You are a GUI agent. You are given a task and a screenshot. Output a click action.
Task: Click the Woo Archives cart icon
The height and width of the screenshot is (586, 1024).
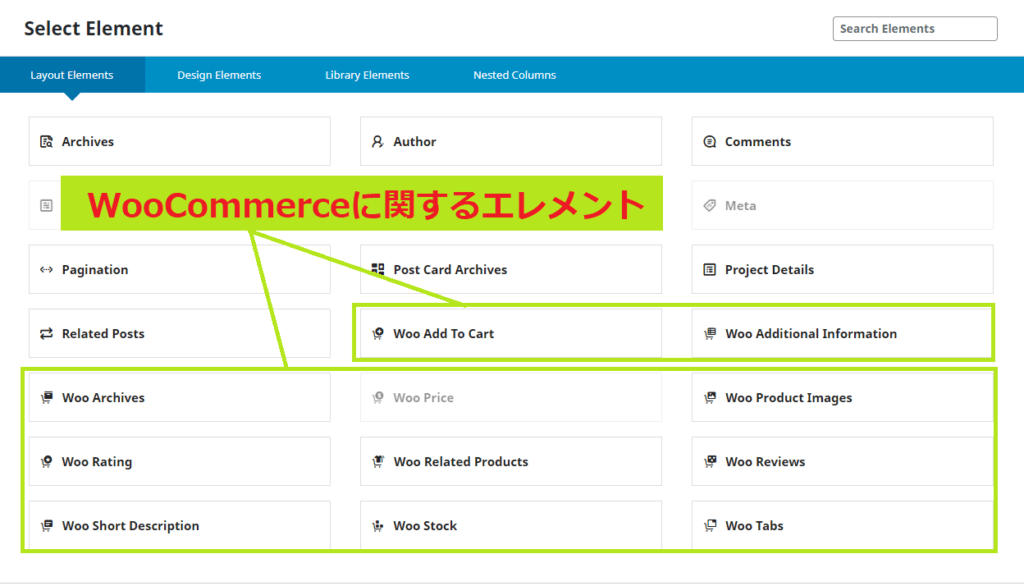coord(46,398)
